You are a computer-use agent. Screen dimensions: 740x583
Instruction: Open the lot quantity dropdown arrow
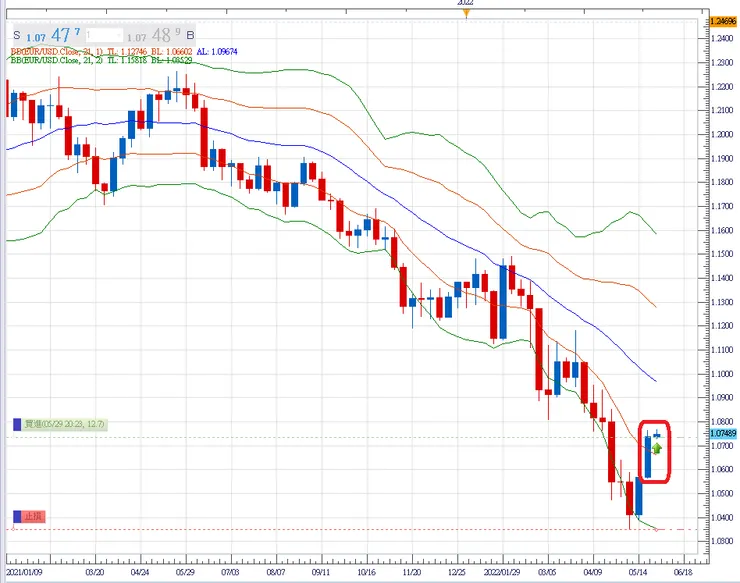point(119,35)
